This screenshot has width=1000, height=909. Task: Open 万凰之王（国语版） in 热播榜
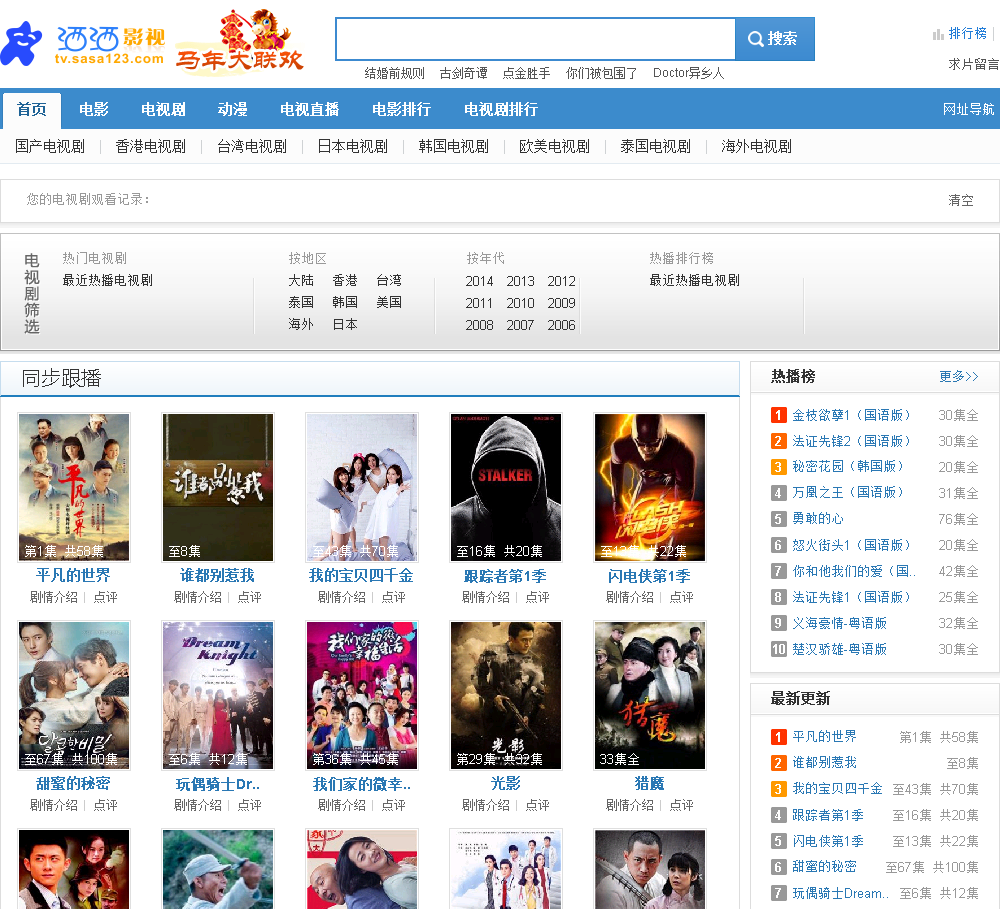[x=848, y=493]
